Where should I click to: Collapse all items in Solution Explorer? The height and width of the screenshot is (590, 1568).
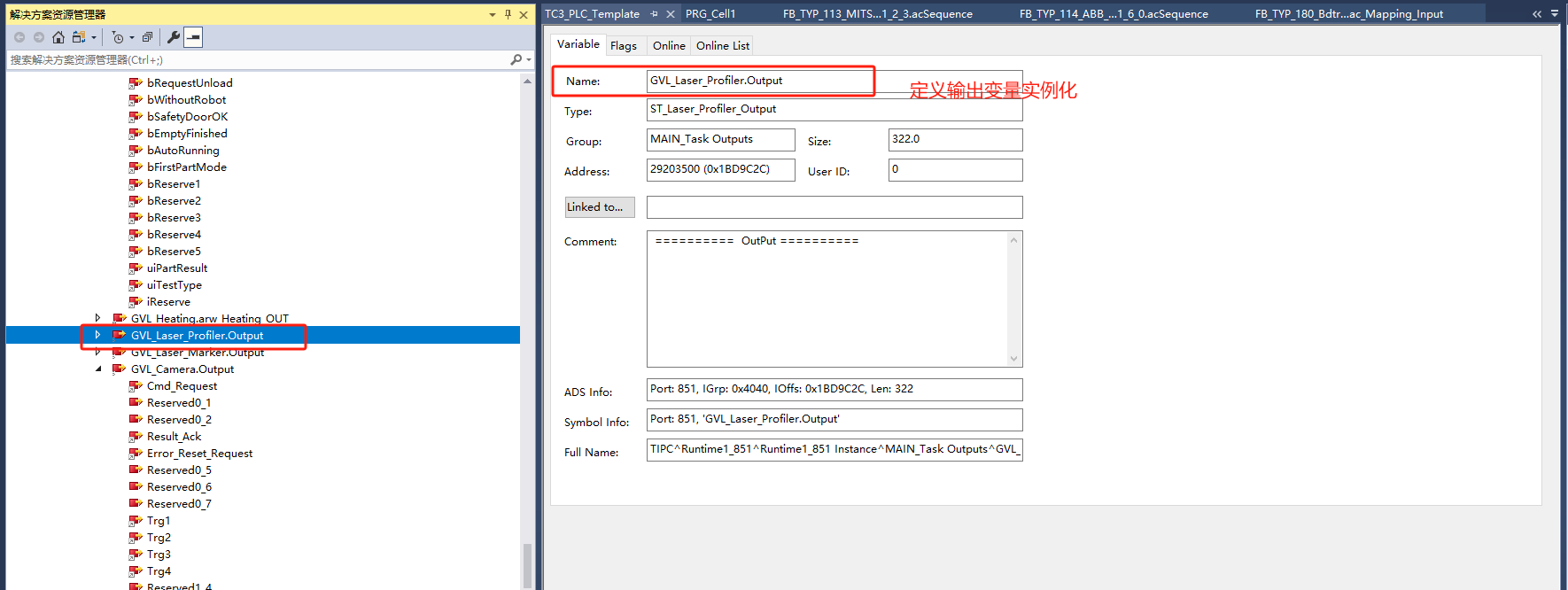pyautogui.click(x=147, y=37)
